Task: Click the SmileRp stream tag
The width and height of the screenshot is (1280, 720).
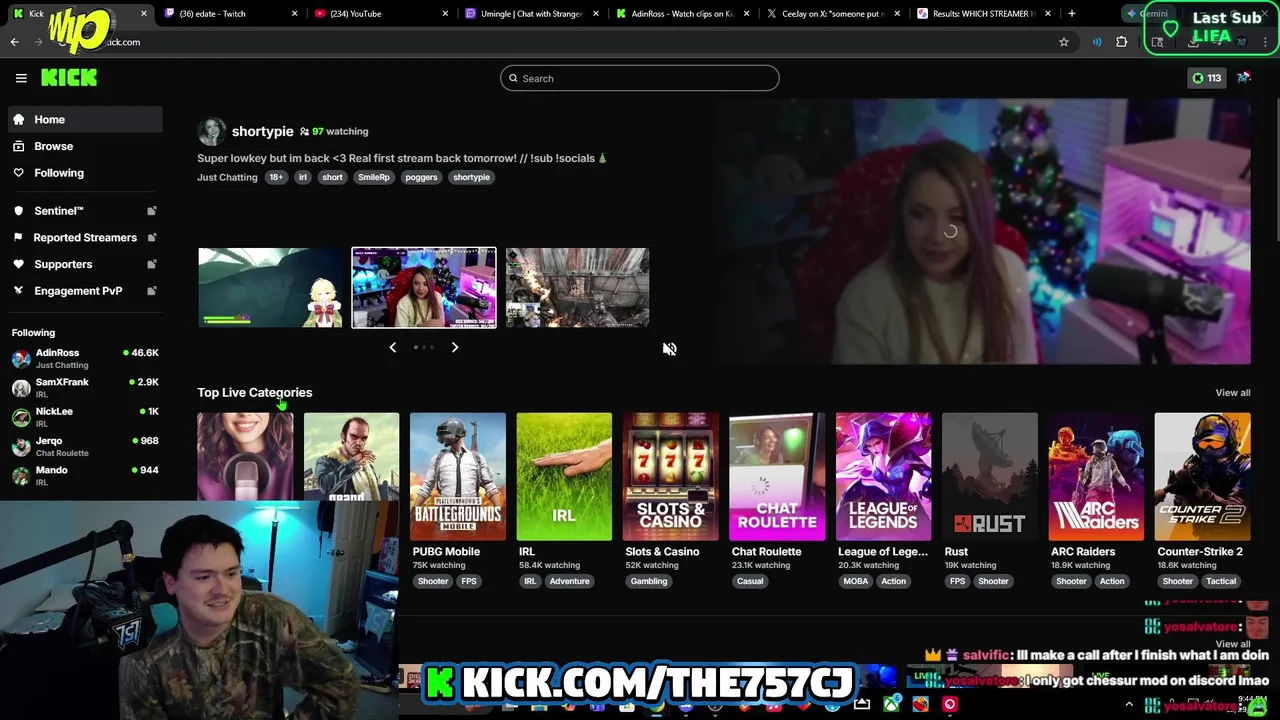Action: click(374, 177)
